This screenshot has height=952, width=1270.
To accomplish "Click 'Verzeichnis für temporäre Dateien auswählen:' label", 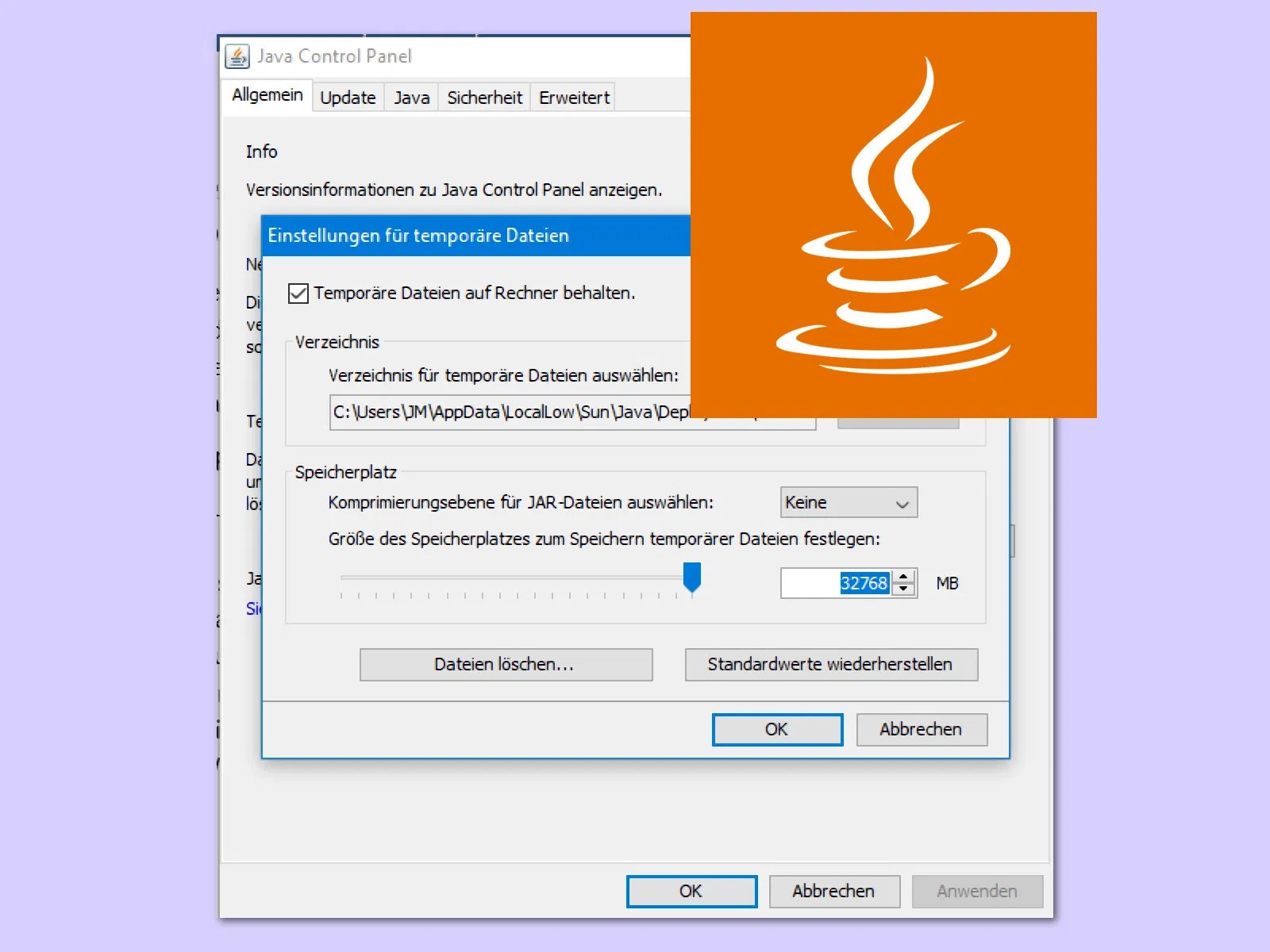I will pos(504,376).
